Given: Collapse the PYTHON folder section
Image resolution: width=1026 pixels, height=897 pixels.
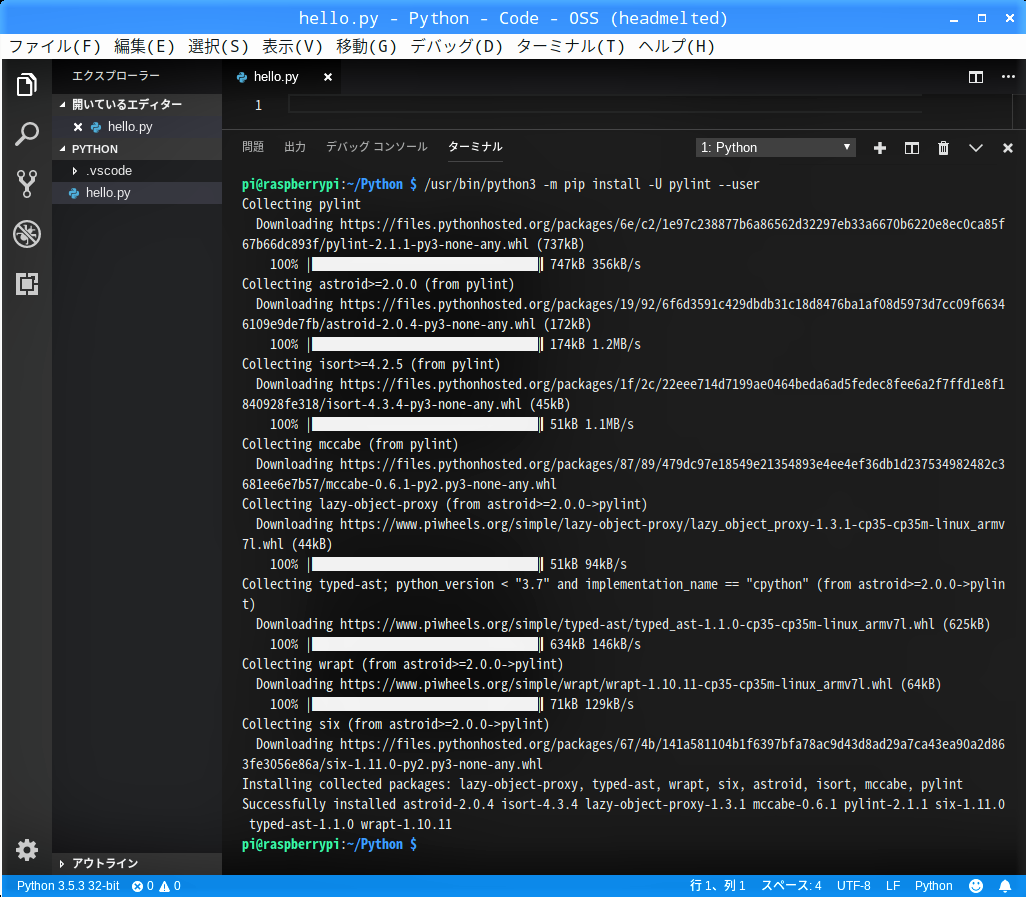Looking at the screenshot, I should coord(137,149).
